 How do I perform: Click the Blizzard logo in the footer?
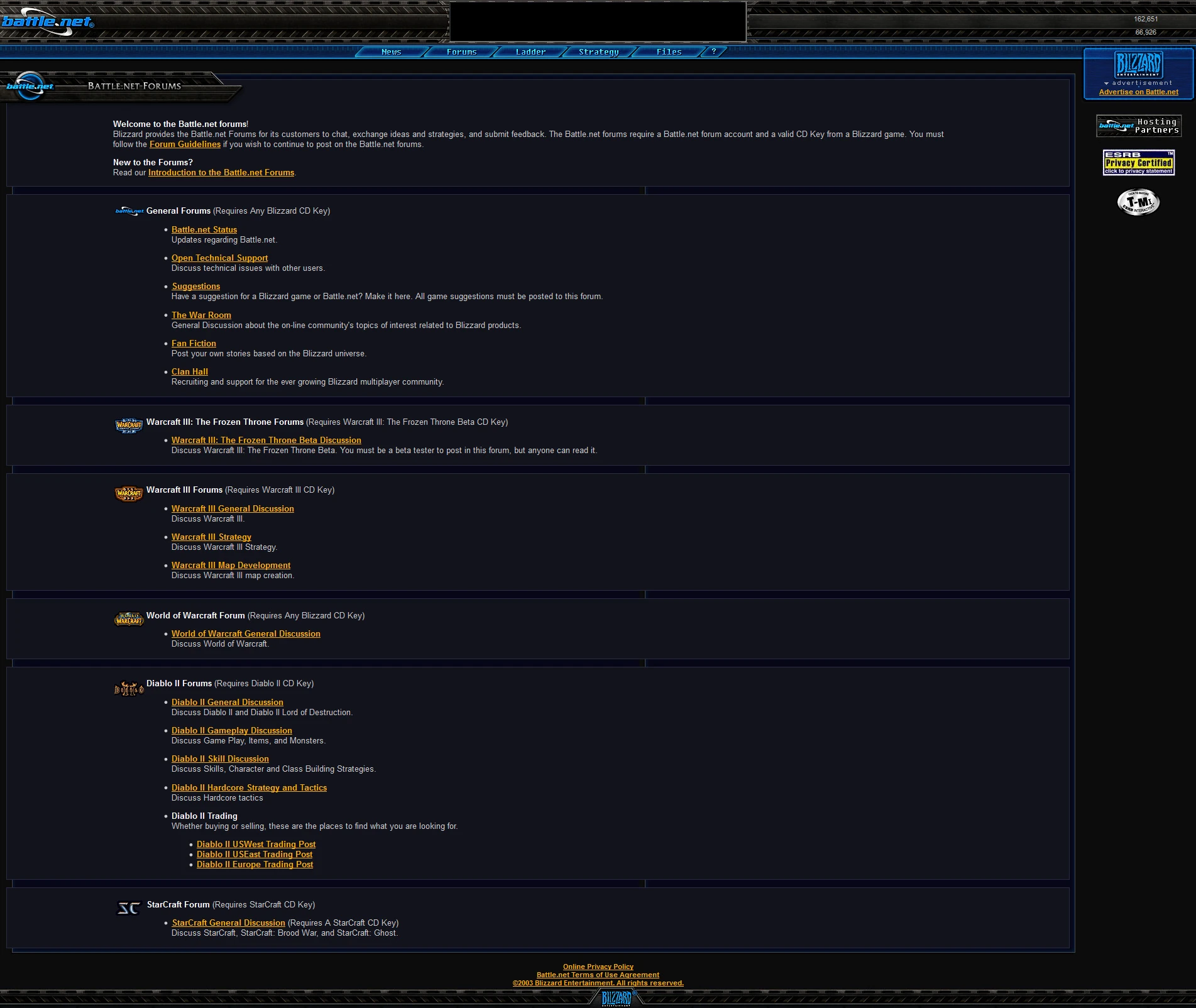coord(617,998)
